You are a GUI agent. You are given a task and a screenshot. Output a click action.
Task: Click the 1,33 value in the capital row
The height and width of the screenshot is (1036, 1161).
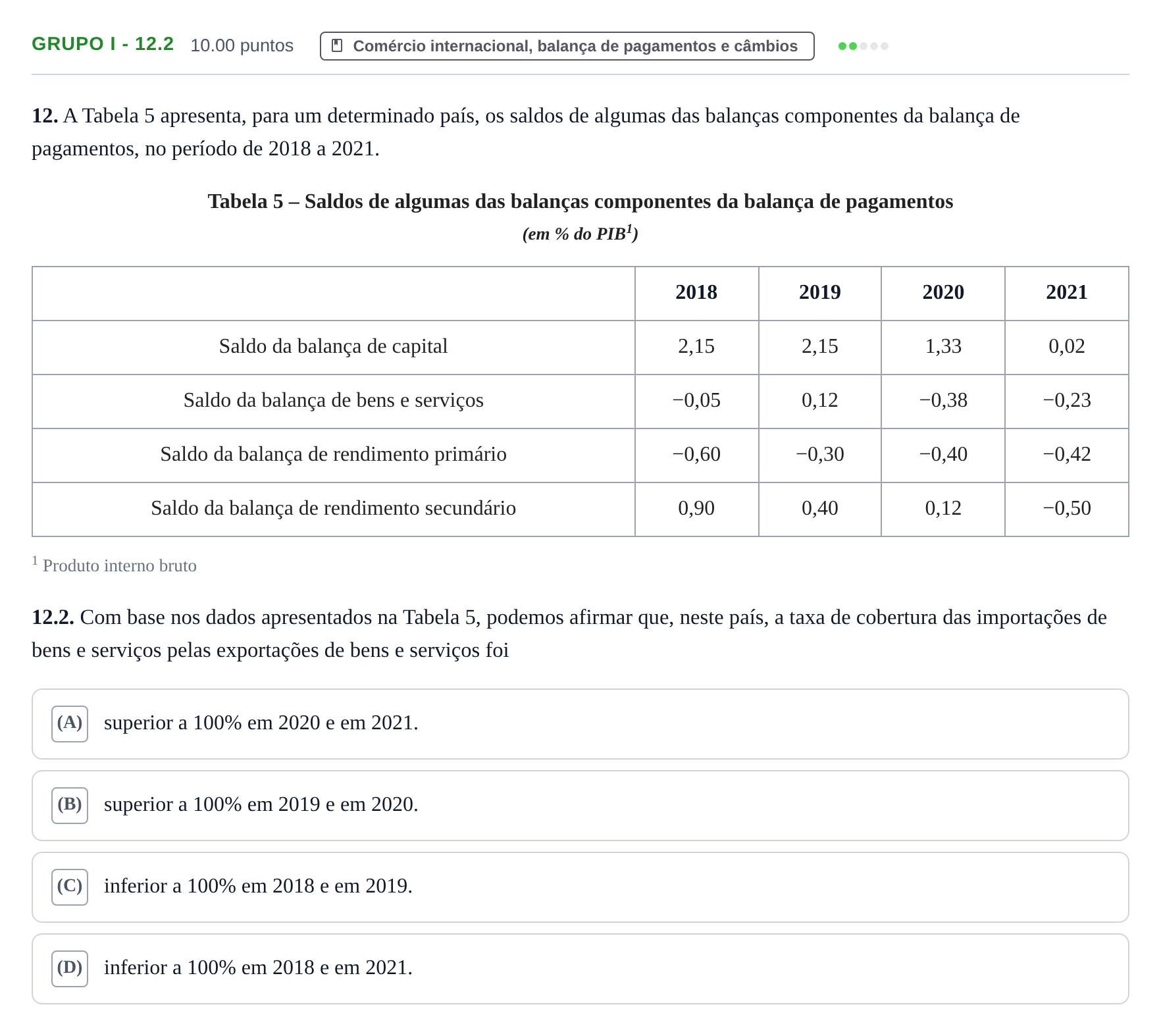click(x=943, y=346)
